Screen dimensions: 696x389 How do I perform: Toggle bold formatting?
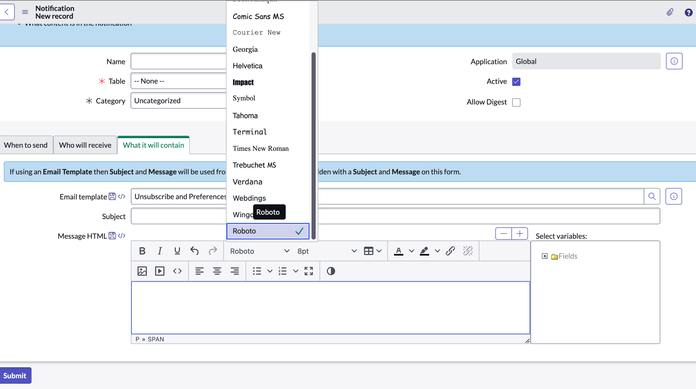click(x=142, y=251)
